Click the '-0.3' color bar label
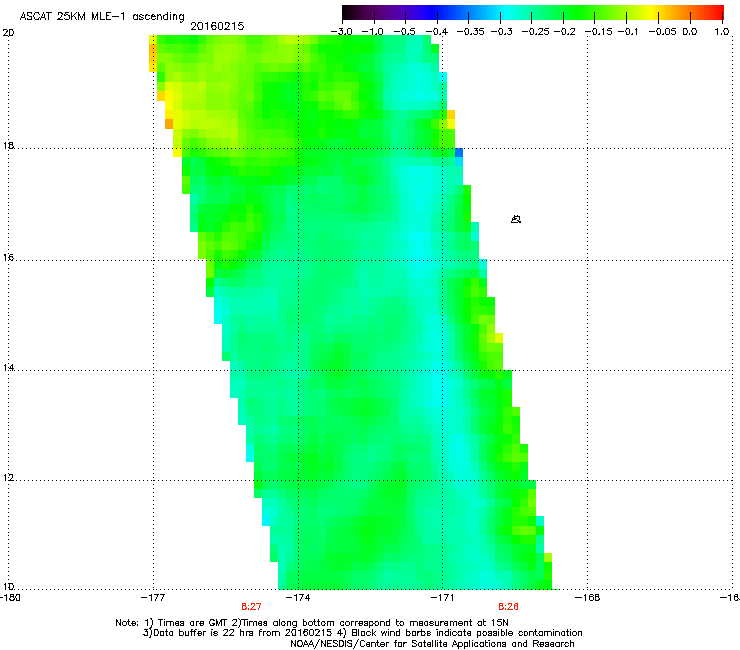 [x=502, y=32]
